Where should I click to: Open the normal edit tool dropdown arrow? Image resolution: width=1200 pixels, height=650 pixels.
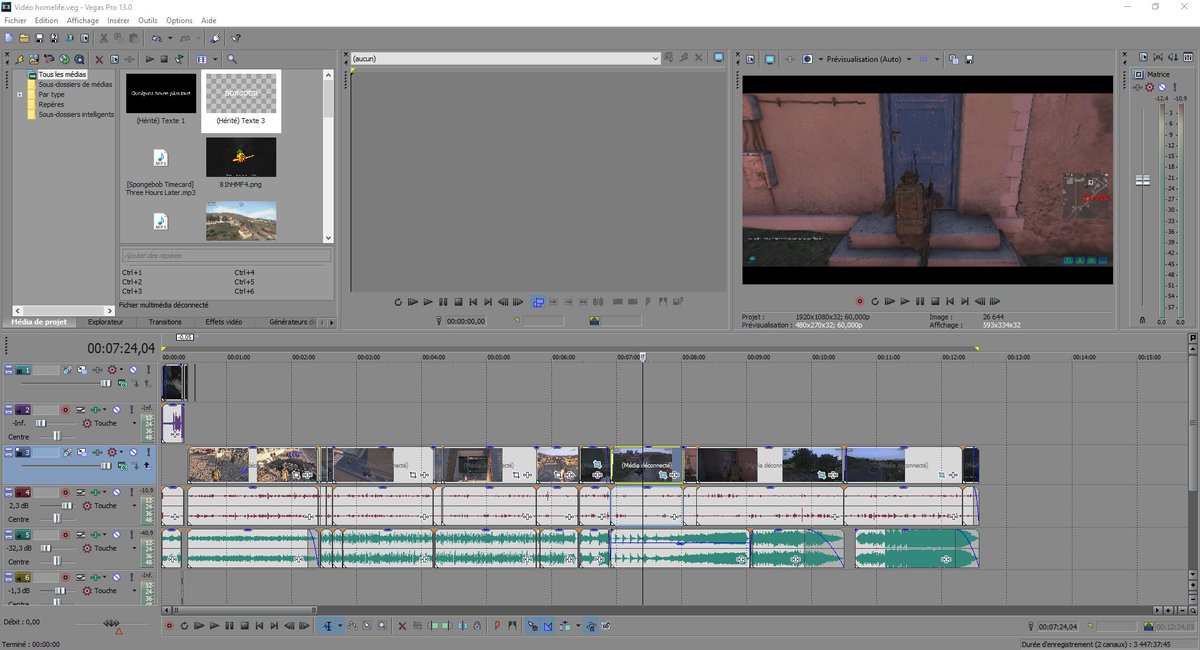[340, 626]
